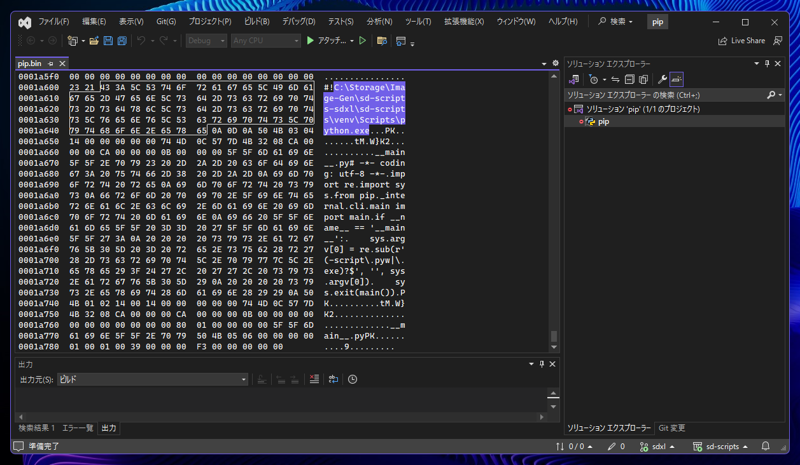This screenshot has width=800, height=465.
Task: Click the browser window toolbar icon
Action: coord(401,41)
